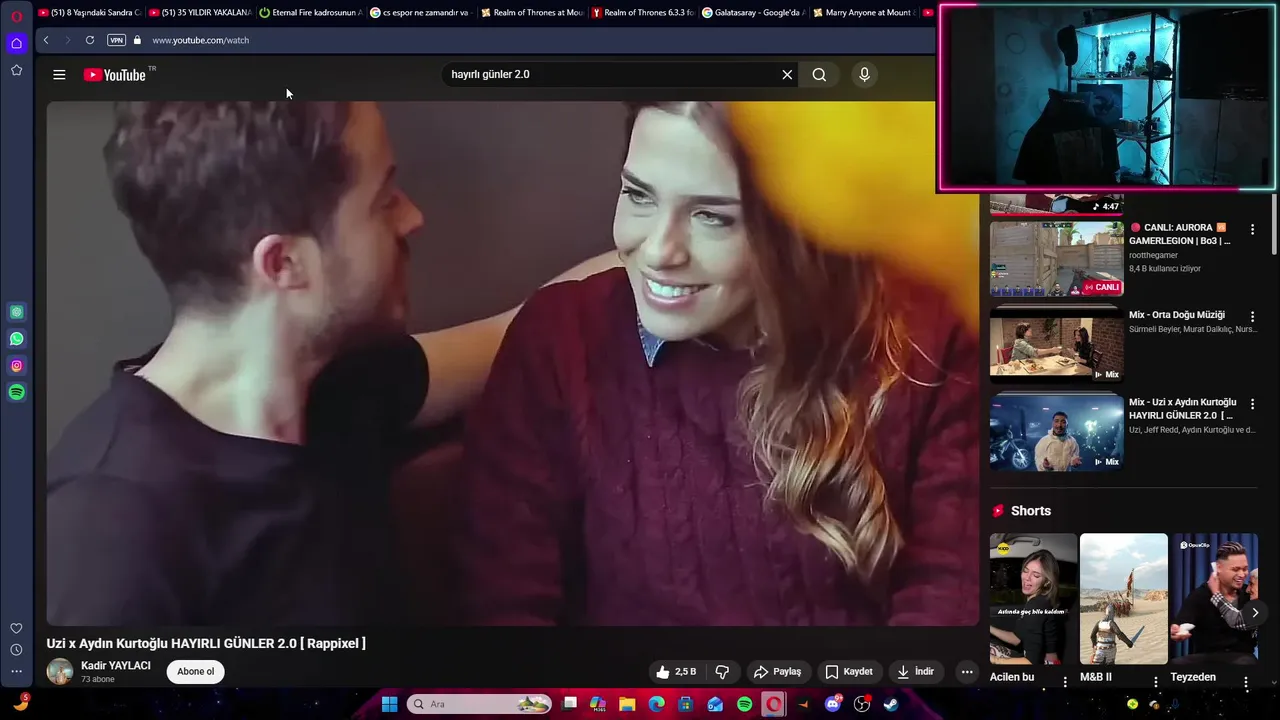Open Opera sidebar bookmarks star

pyautogui.click(x=16, y=70)
